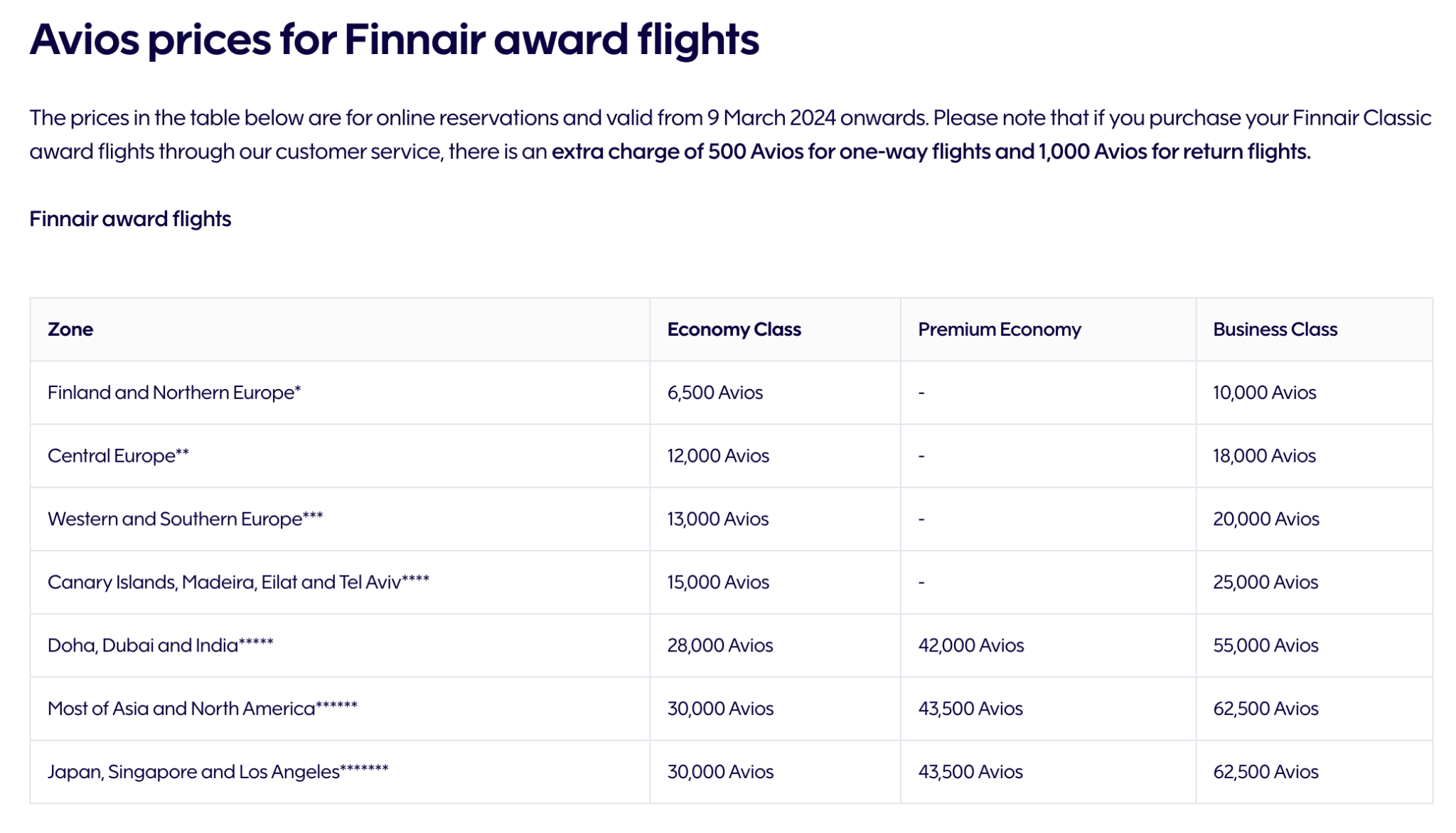Viewport: 1456px width, 833px height.
Task: Click the bold extra charge of 500 Avios text
Action: pos(931,152)
